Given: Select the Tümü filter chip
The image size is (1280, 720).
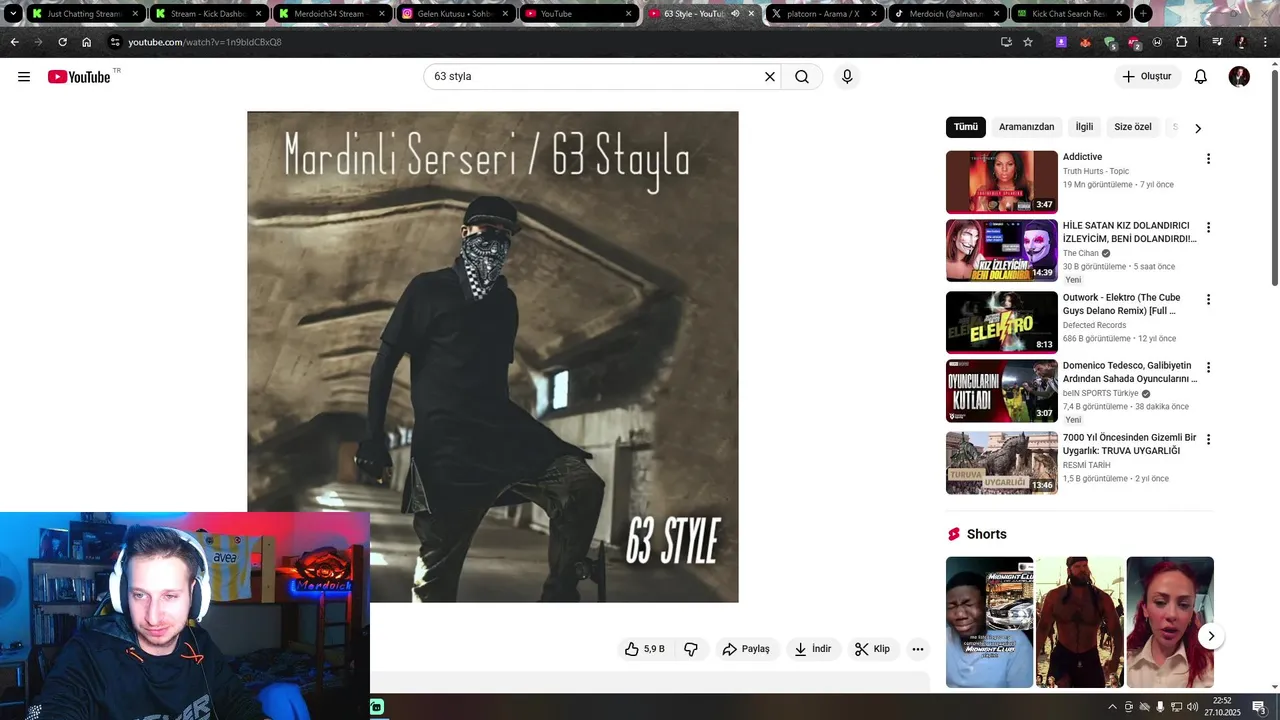Looking at the screenshot, I should coord(966,127).
